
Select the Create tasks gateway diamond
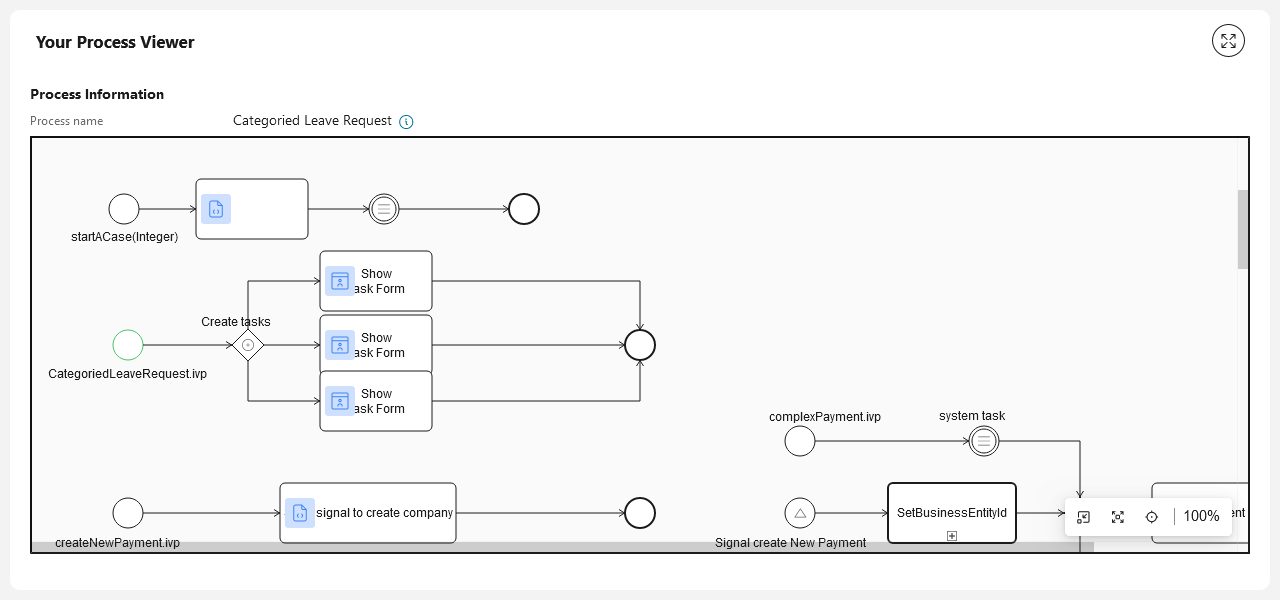click(248, 345)
